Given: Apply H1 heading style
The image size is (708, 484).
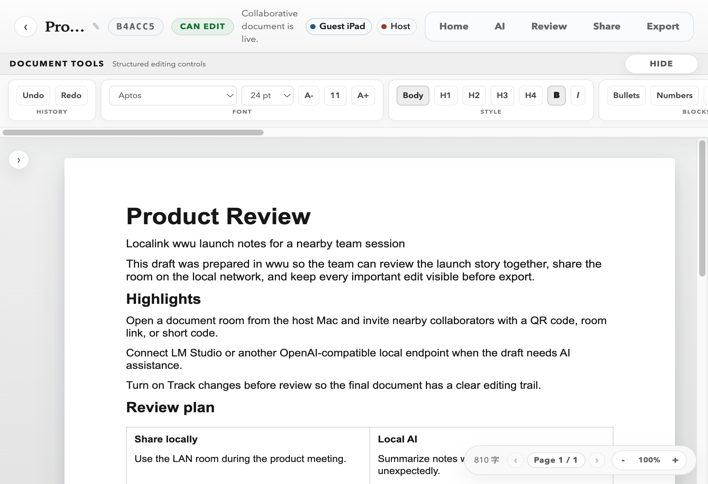Looking at the screenshot, I should [x=445, y=95].
